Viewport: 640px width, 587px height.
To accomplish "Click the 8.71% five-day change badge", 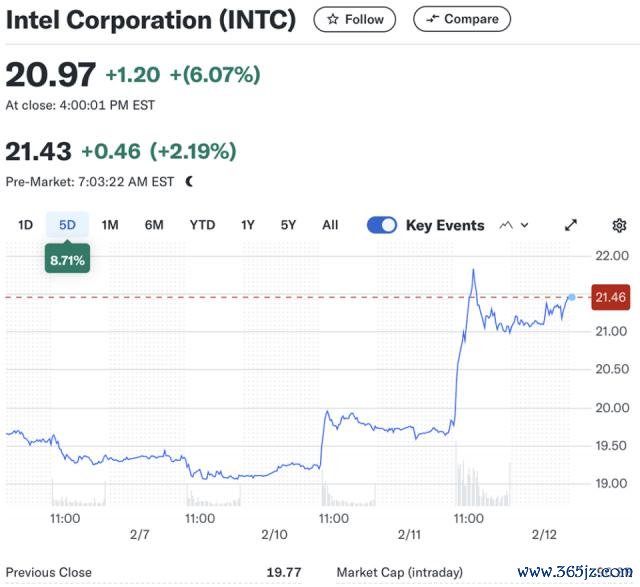I will (x=67, y=260).
